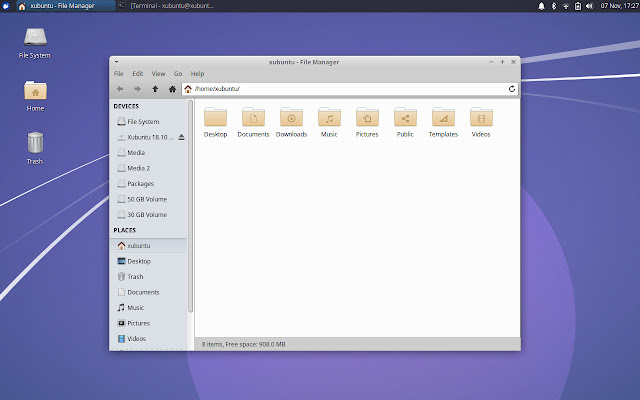The width and height of the screenshot is (640, 400).
Task: Switch to the Terminal taskbar button
Action: point(167,6)
